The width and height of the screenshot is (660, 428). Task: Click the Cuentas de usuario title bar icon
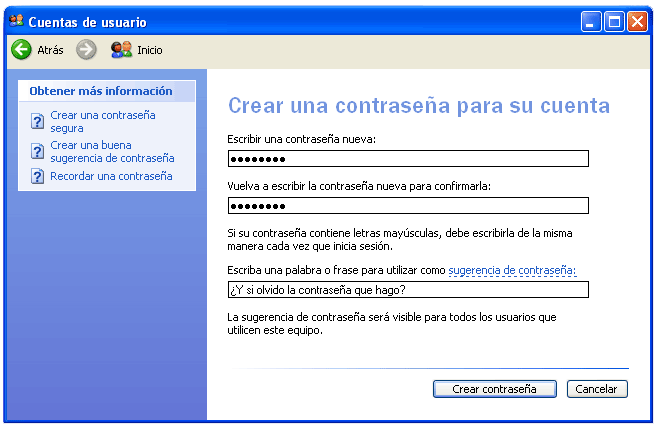pos(16,20)
